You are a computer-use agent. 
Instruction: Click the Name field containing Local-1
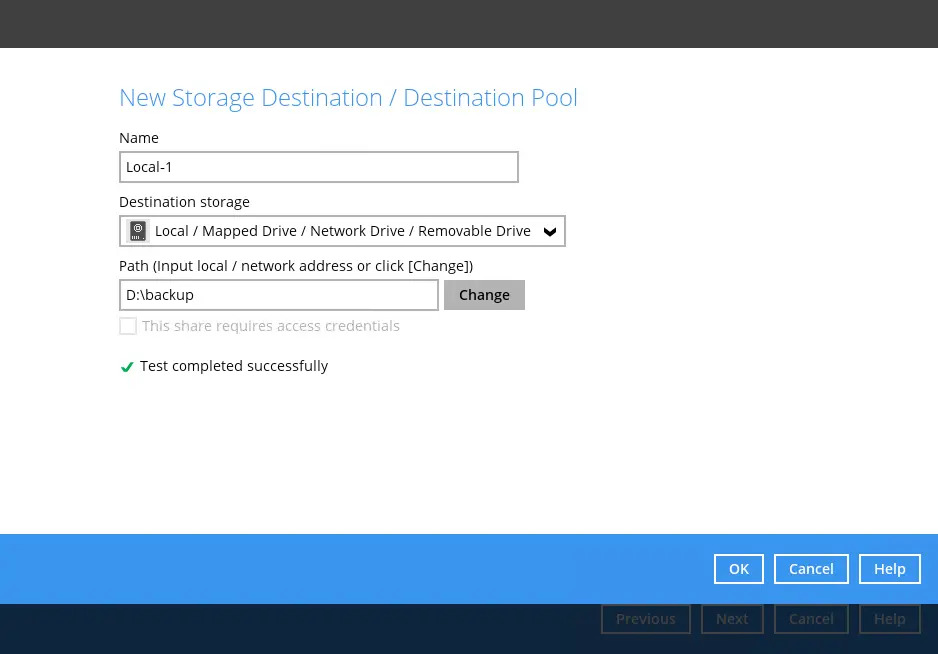click(x=318, y=167)
